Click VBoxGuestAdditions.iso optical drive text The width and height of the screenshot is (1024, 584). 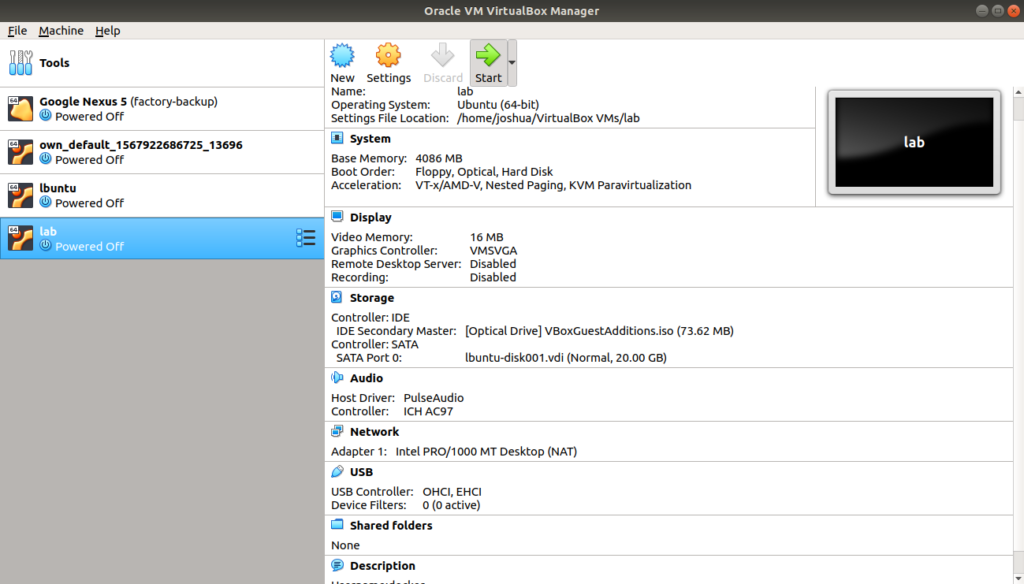599,331
